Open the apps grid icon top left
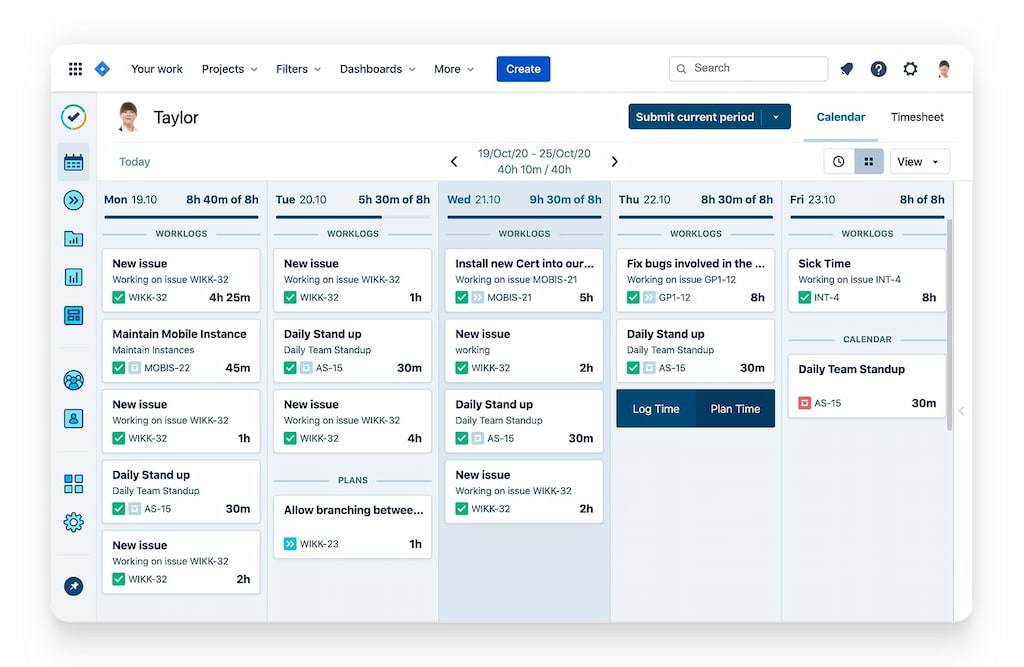Image resolution: width=1024 pixels, height=667 pixels. click(x=75, y=68)
